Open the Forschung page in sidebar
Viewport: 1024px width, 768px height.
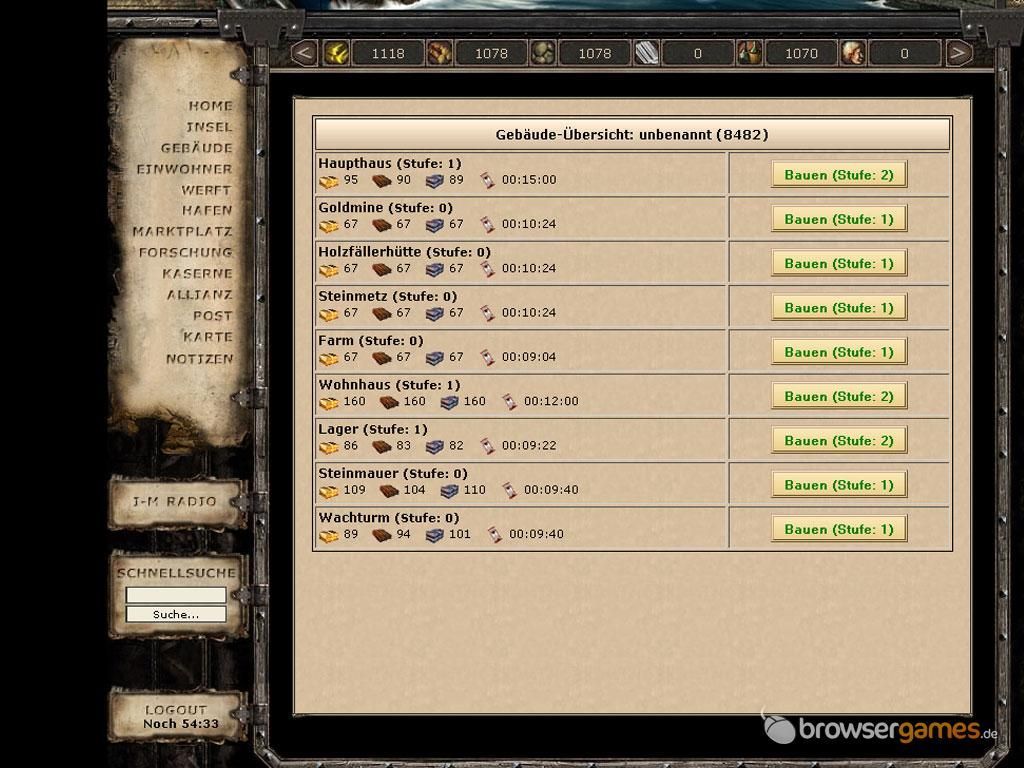(185, 252)
